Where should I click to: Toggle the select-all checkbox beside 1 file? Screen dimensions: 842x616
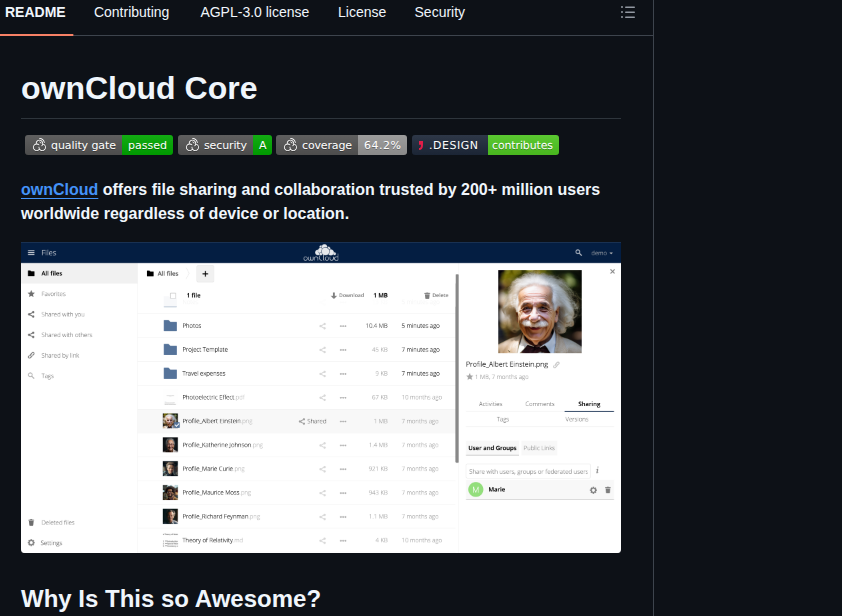173,295
